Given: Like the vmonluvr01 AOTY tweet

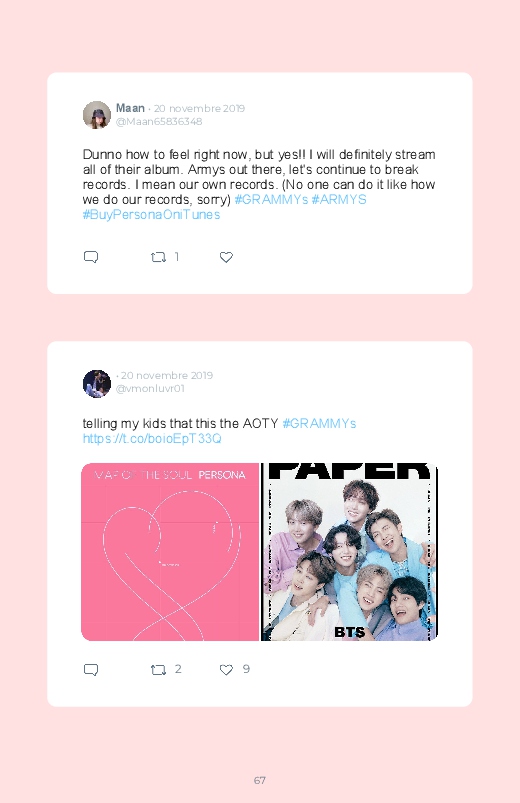Looking at the screenshot, I should [x=226, y=669].
